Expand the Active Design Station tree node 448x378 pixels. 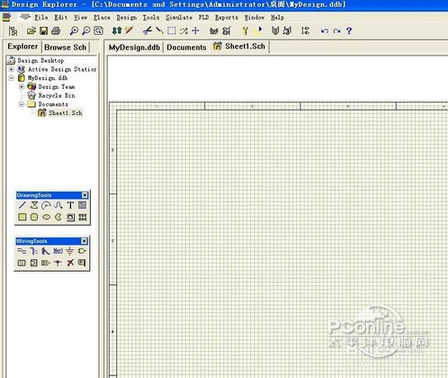coord(11,69)
